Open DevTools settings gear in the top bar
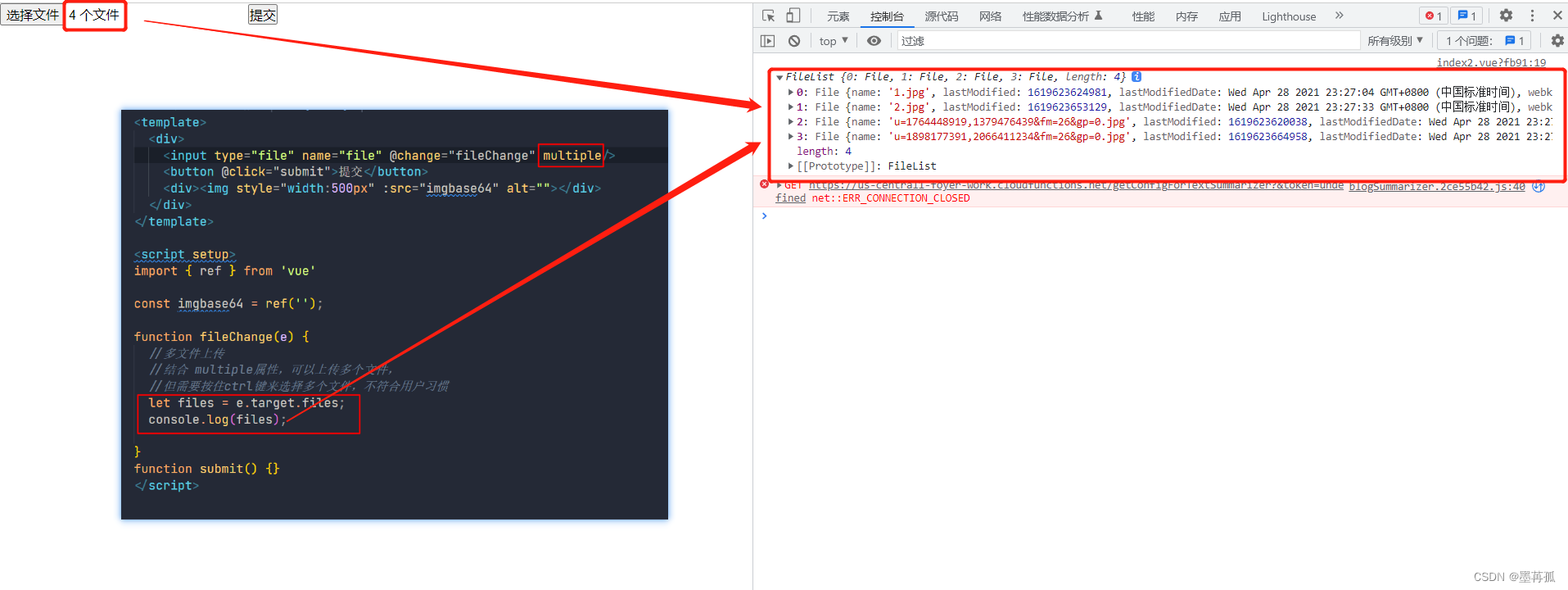 click(x=1506, y=16)
